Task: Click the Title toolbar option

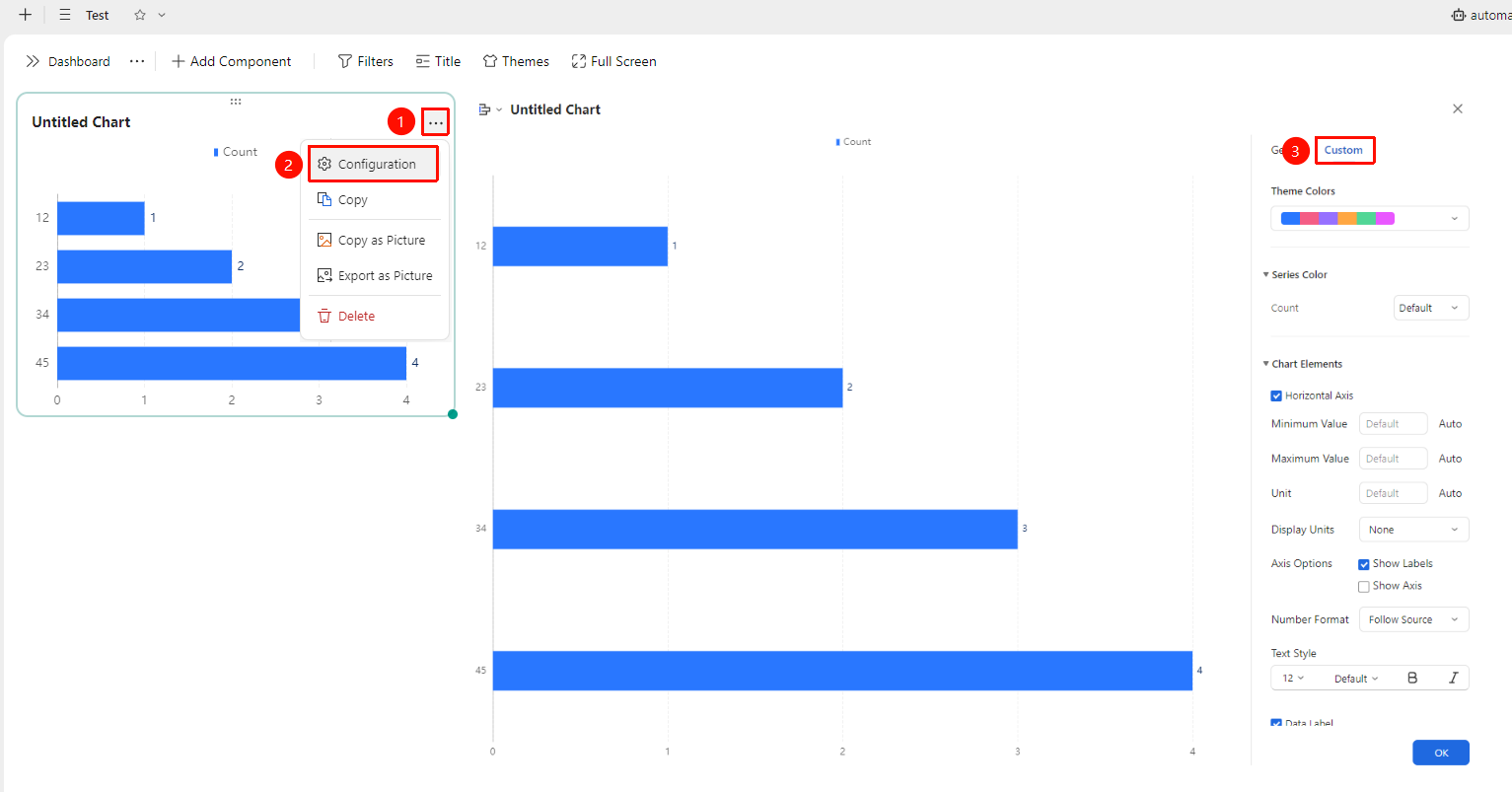Action: click(x=438, y=61)
